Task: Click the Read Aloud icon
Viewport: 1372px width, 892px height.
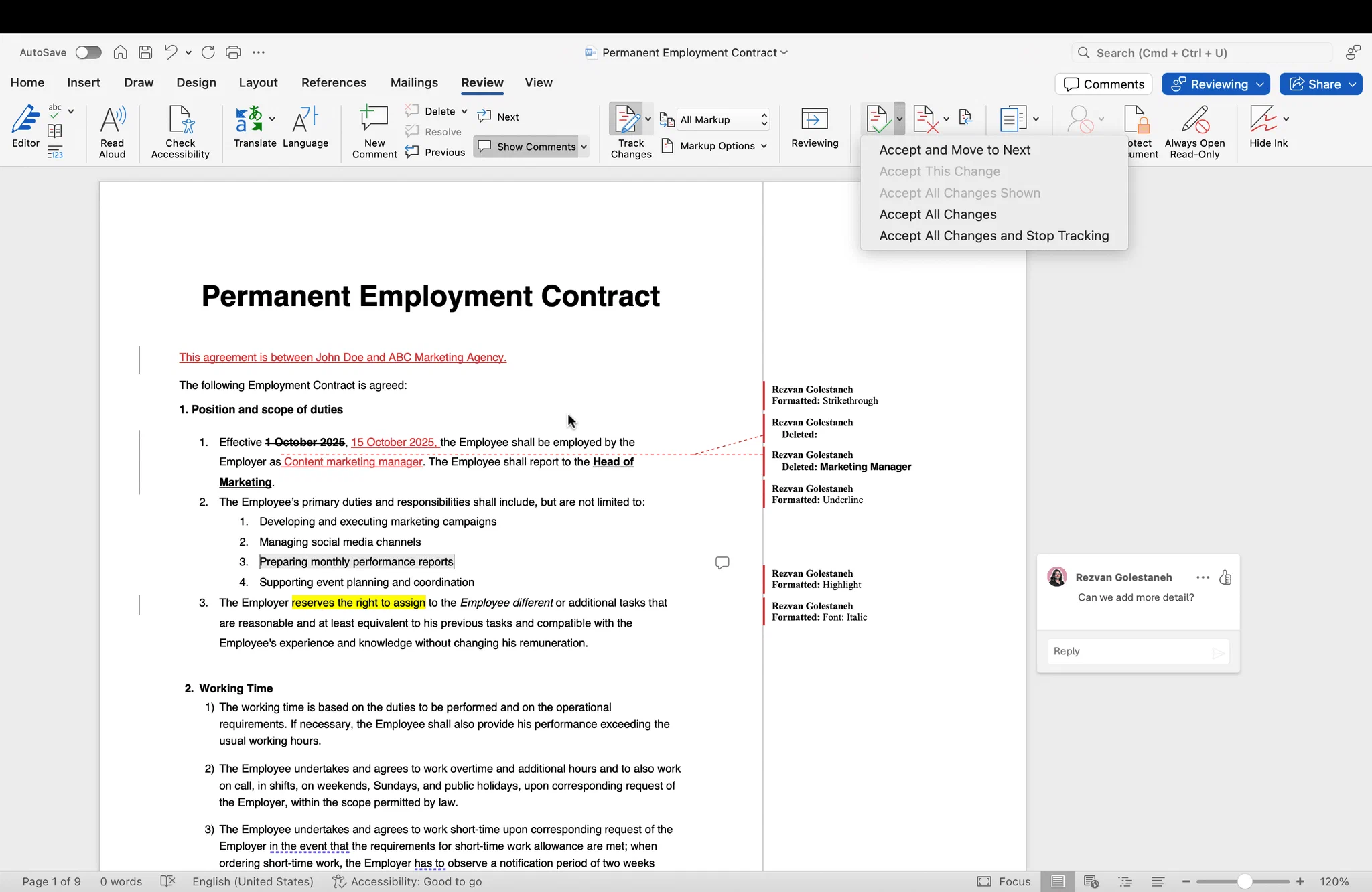Action: pyautogui.click(x=112, y=121)
